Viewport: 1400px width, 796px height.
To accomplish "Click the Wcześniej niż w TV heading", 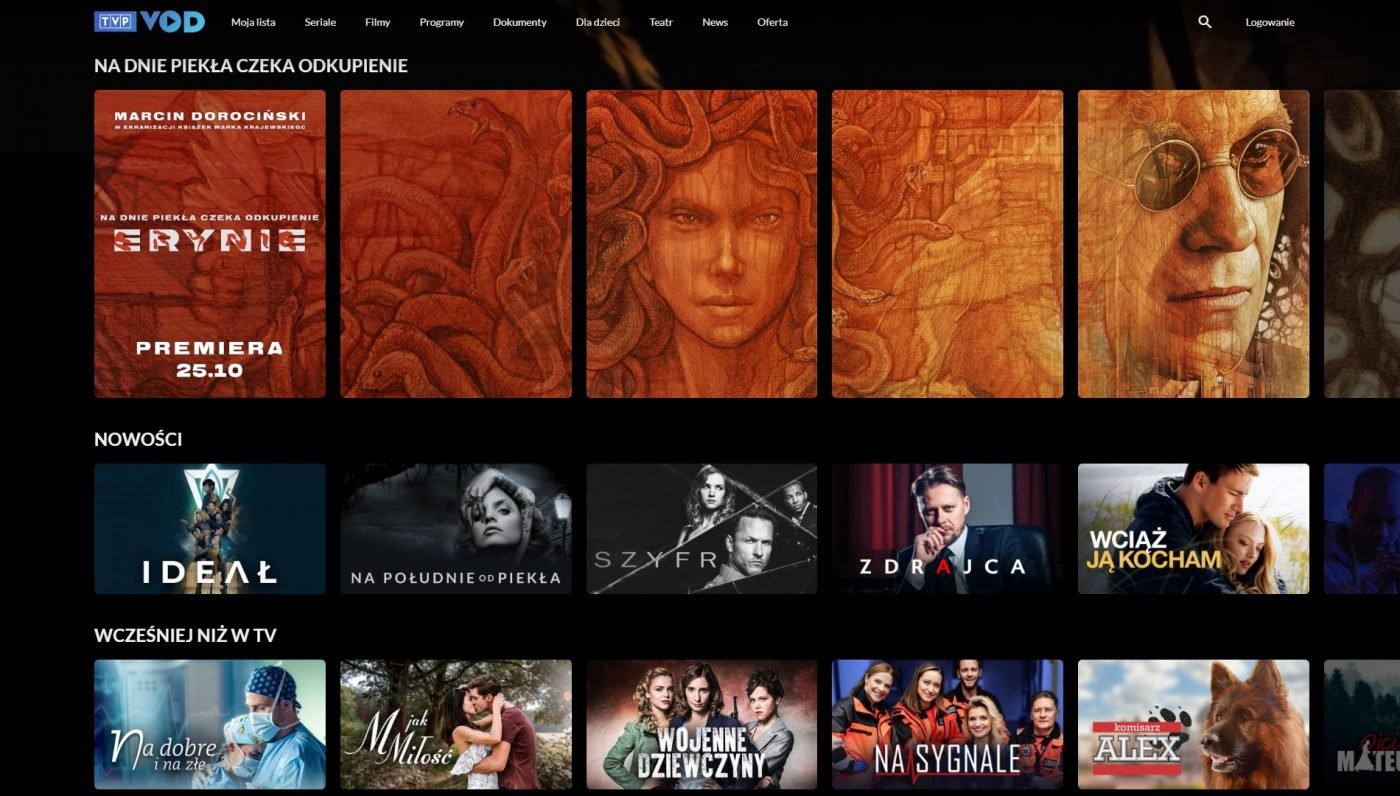I will (185, 635).
